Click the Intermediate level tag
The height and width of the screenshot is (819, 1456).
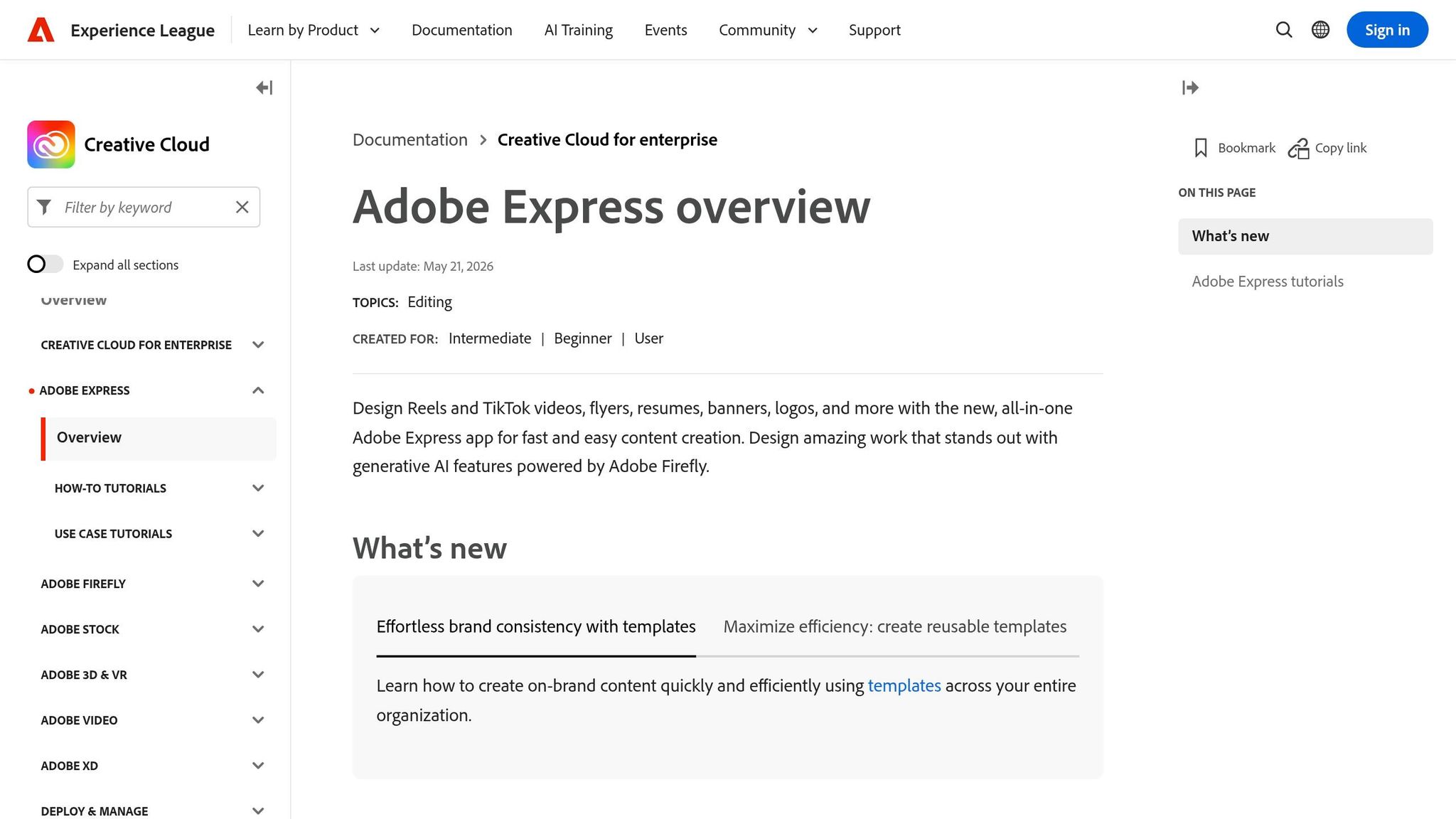[490, 338]
